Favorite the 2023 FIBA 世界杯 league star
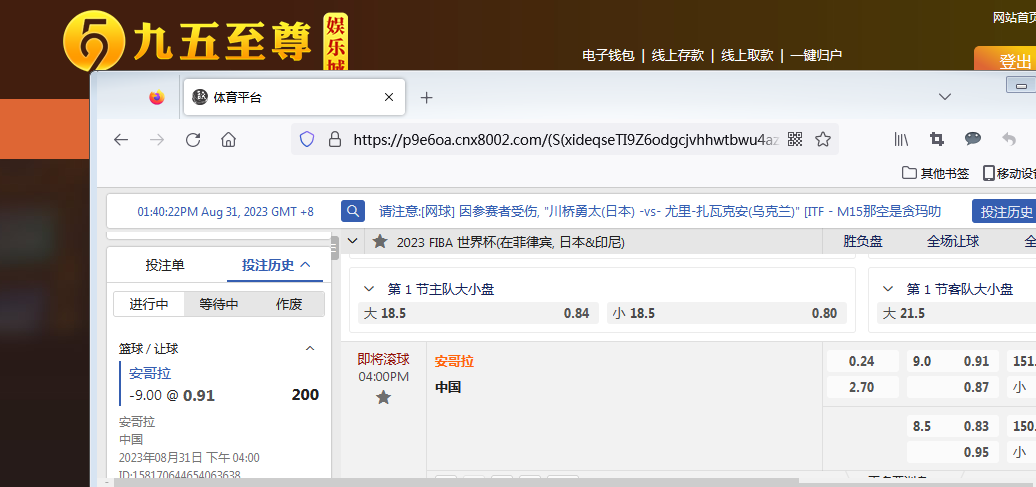The image size is (1036, 487). [380, 241]
